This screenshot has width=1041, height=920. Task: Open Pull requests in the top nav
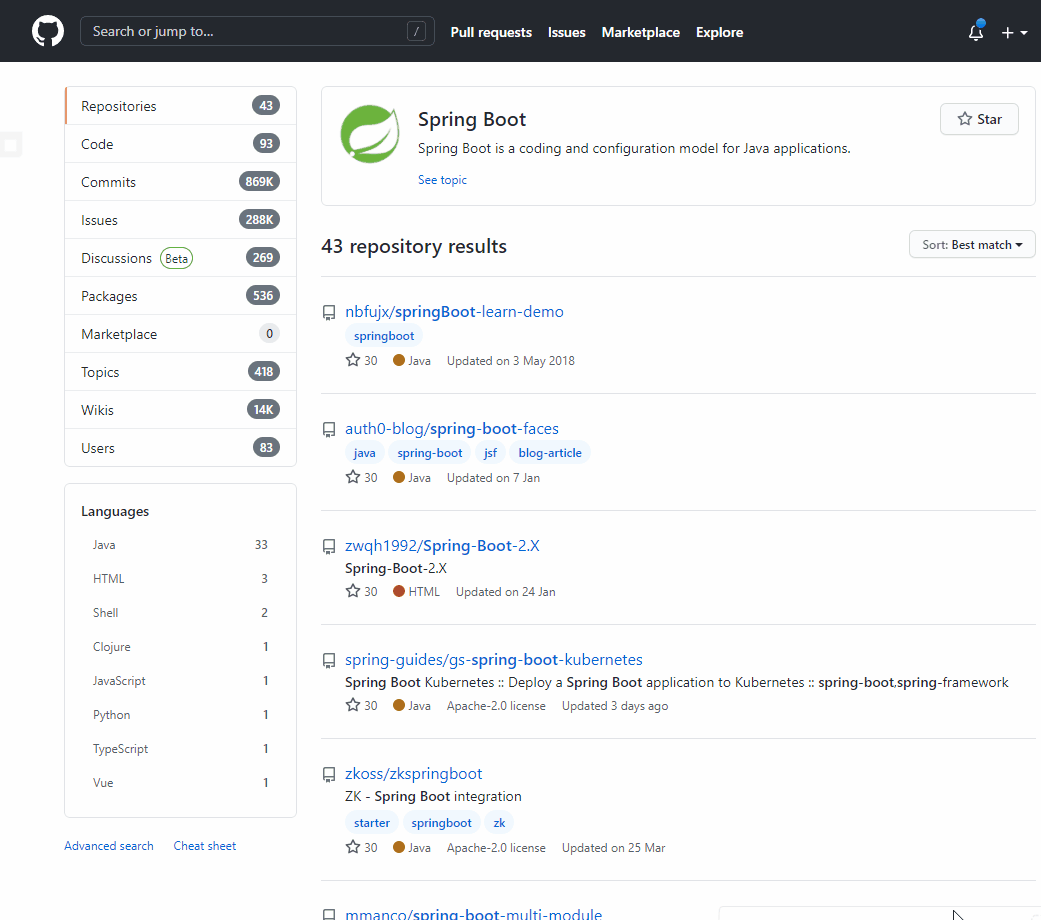[x=491, y=33]
